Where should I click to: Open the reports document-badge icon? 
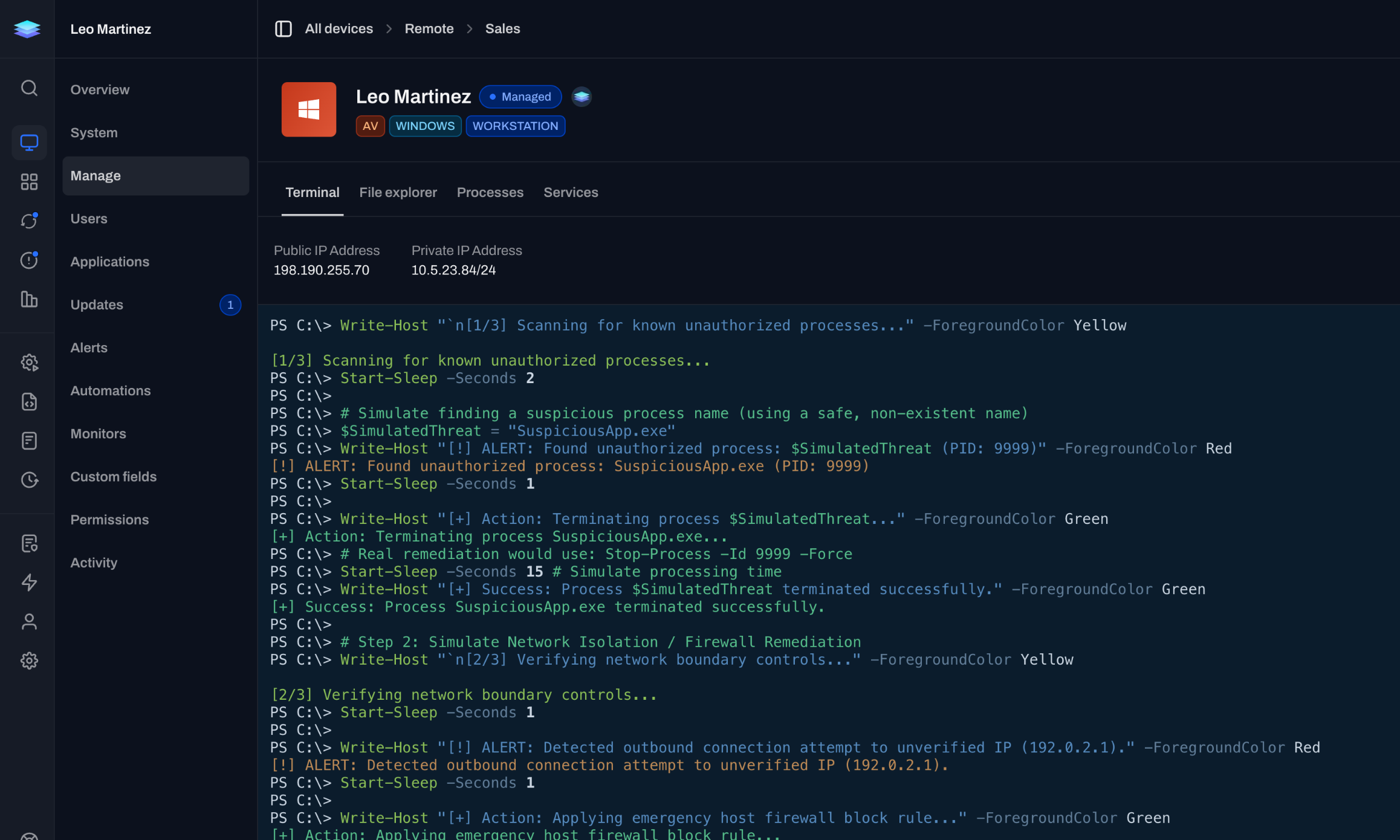click(x=29, y=543)
